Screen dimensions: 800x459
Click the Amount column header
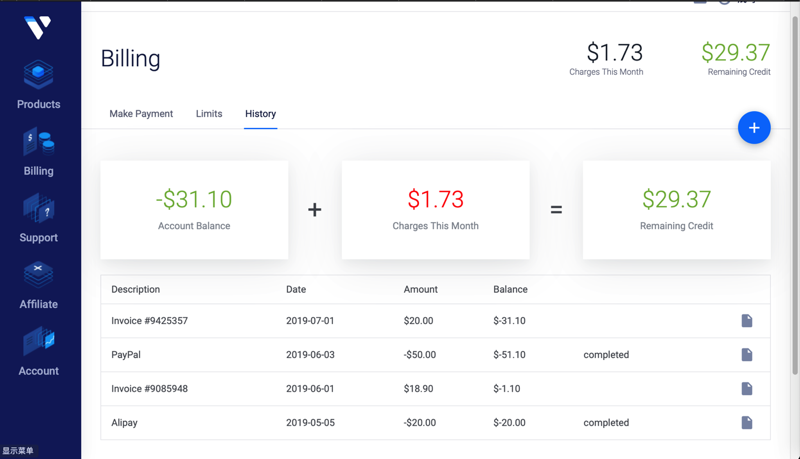point(420,290)
